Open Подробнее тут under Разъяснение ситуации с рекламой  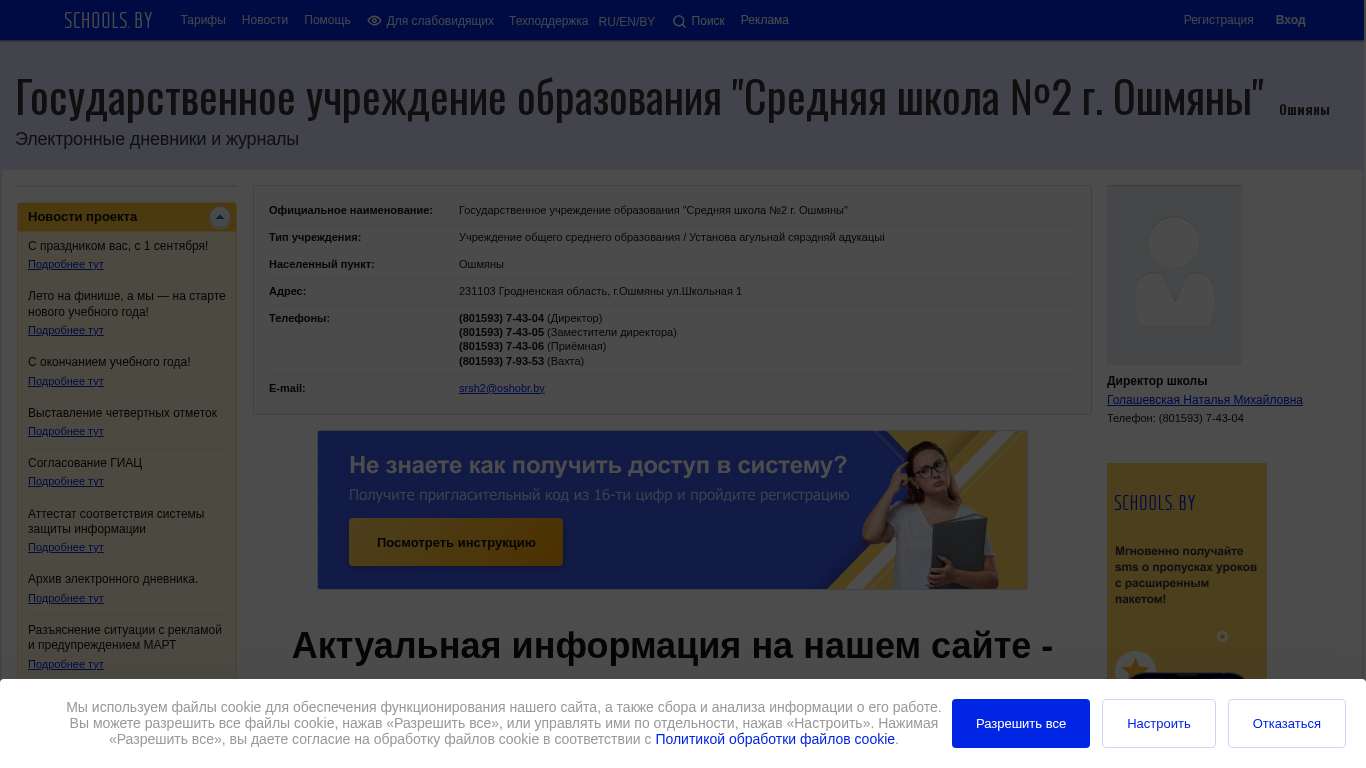66,664
